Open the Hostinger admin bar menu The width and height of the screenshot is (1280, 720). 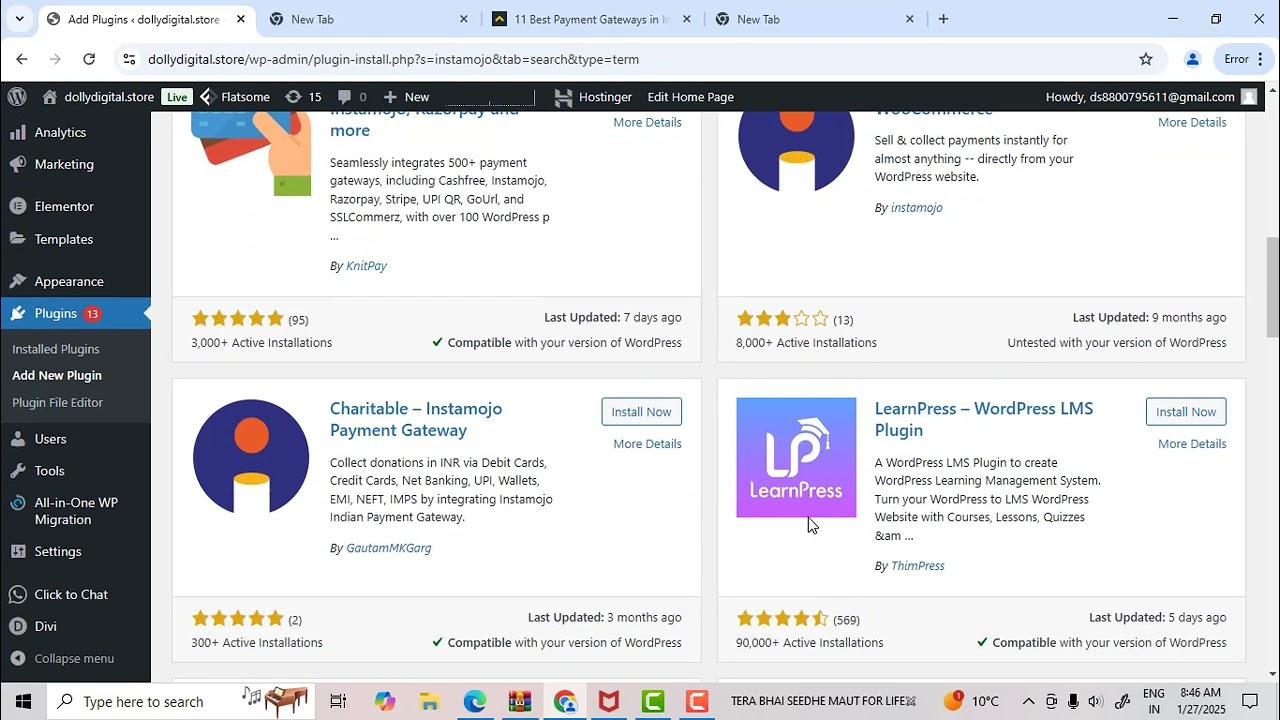[x=593, y=97]
